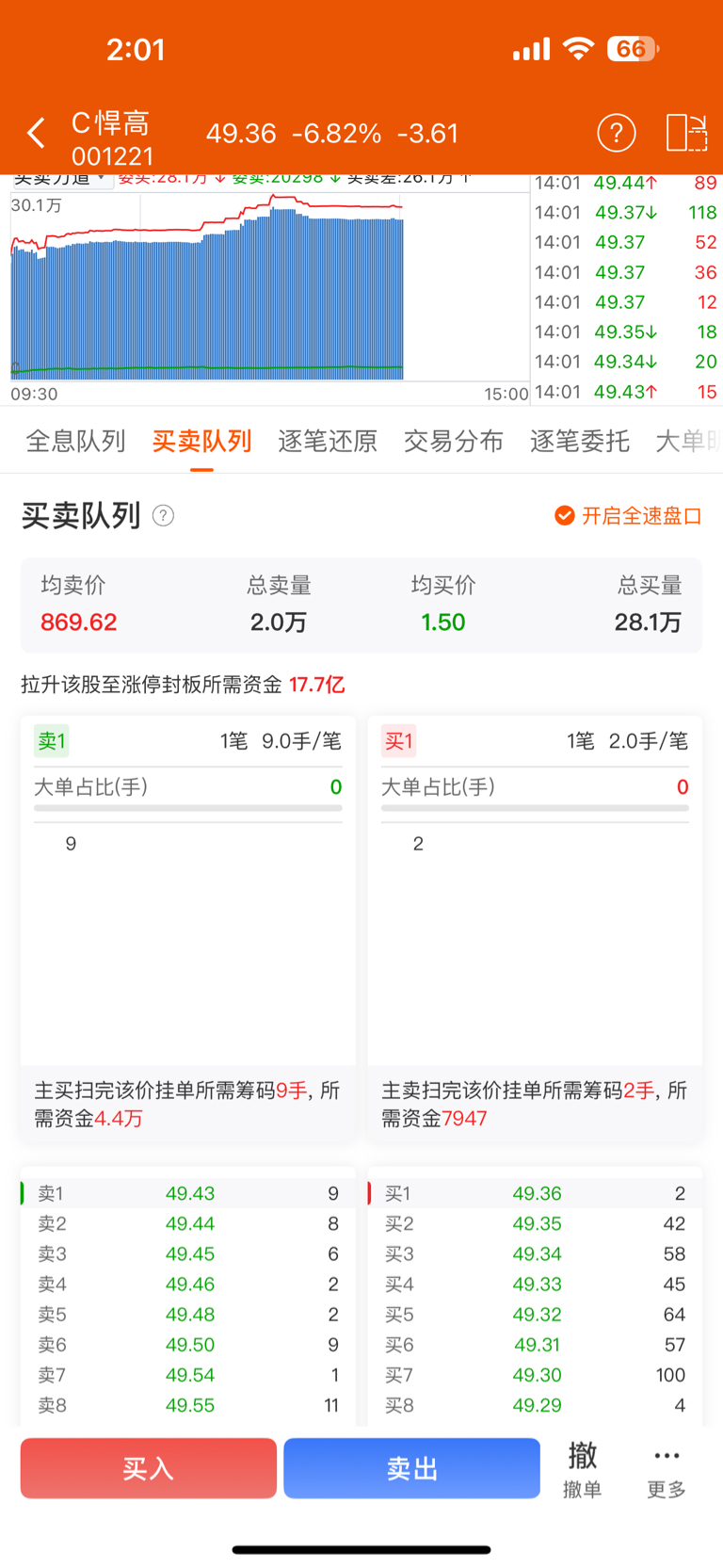Open 更多 three-dots menu
Viewport: 723px width, 1568px height.
pos(667,1469)
